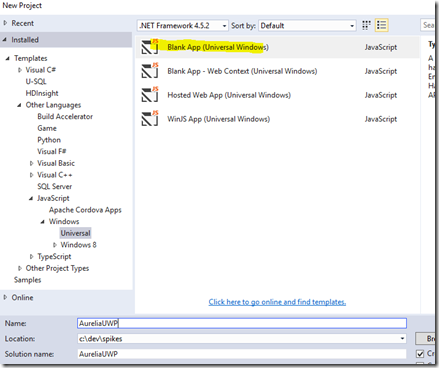Image resolution: width=439 pixels, height=368 pixels.
Task: Click the Location input field
Action: coord(242,339)
